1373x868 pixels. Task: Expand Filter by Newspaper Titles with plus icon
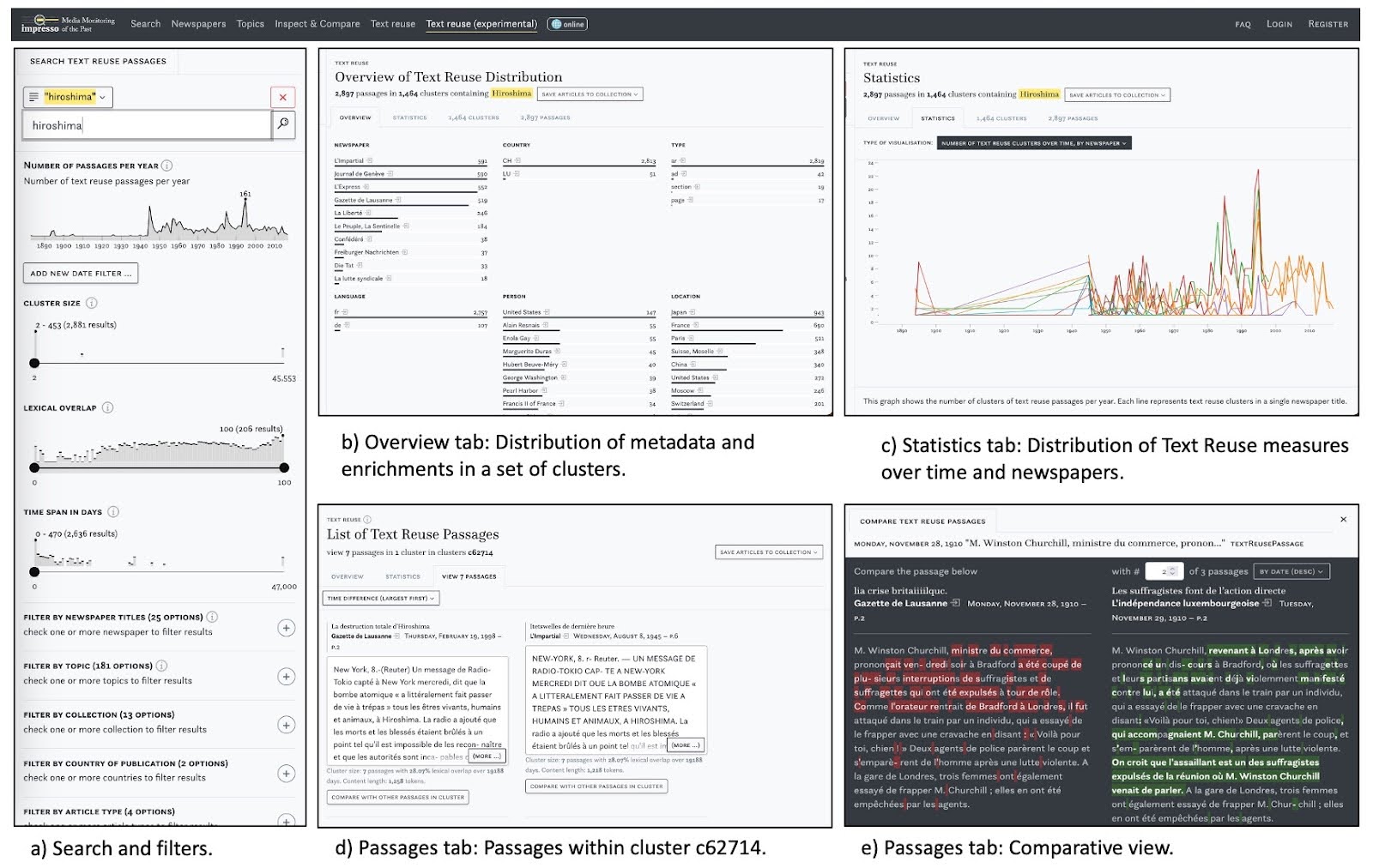287,628
